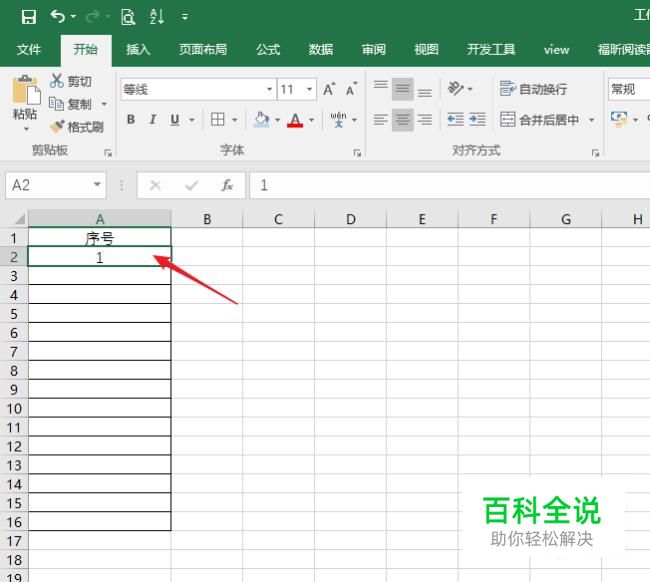Expand the 粘贴 options arrow

tap(26, 129)
